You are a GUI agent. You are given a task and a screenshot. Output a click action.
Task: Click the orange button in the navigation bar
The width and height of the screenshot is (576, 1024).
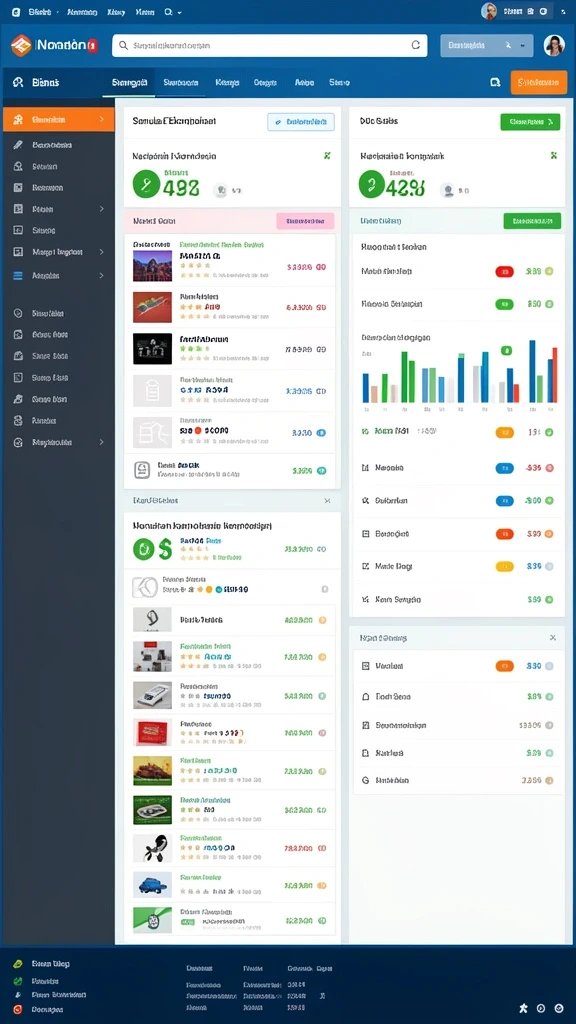(539, 82)
